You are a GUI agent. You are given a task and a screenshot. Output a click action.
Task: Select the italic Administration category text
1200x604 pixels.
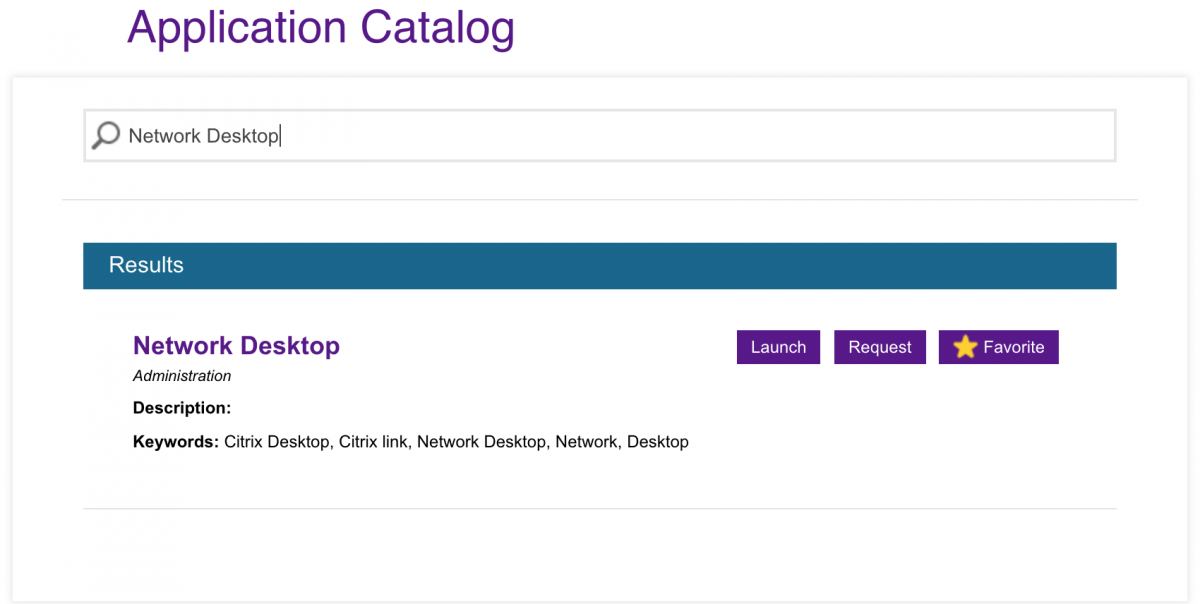tap(182, 376)
